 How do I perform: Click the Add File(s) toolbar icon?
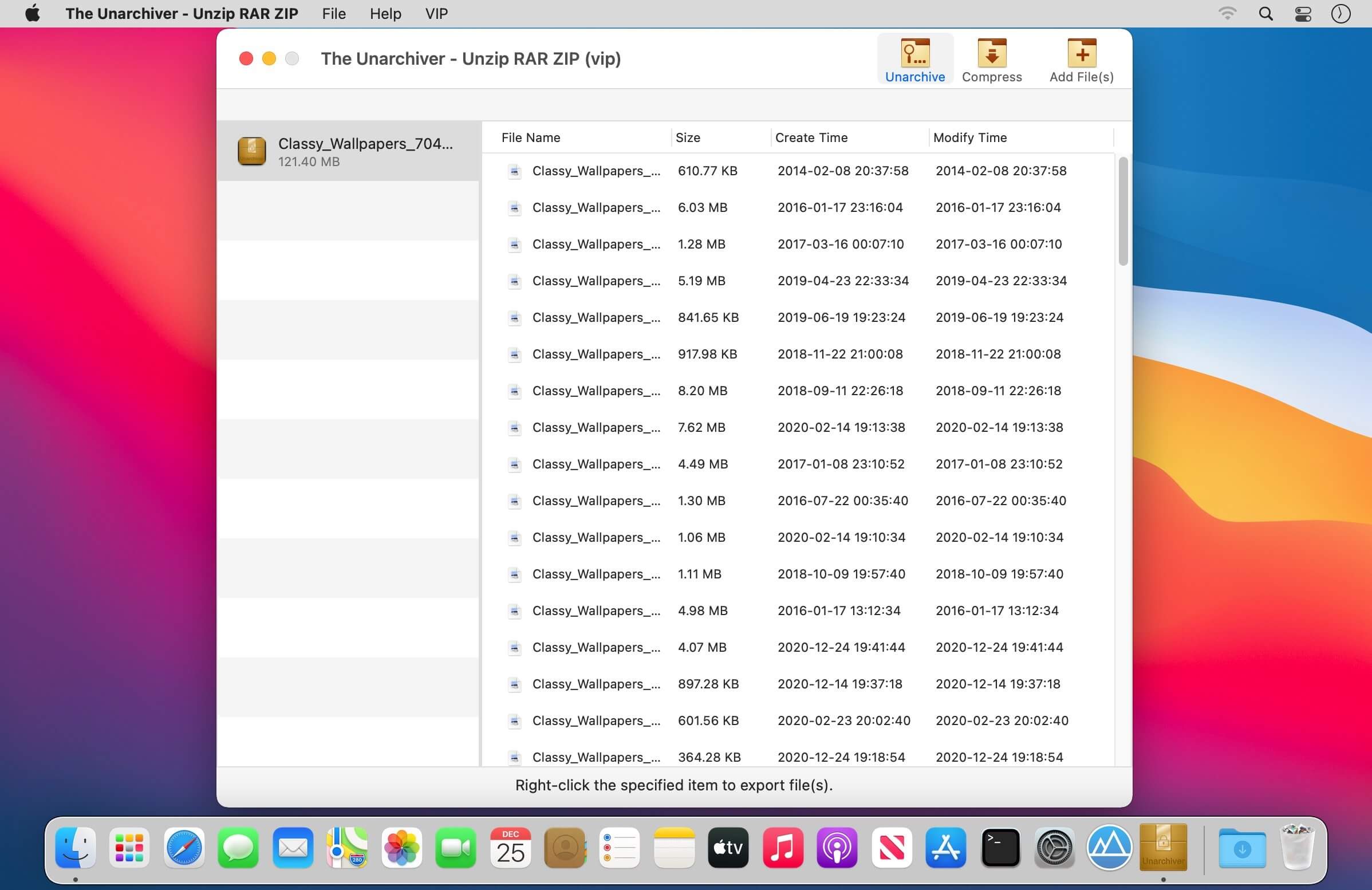(x=1082, y=59)
